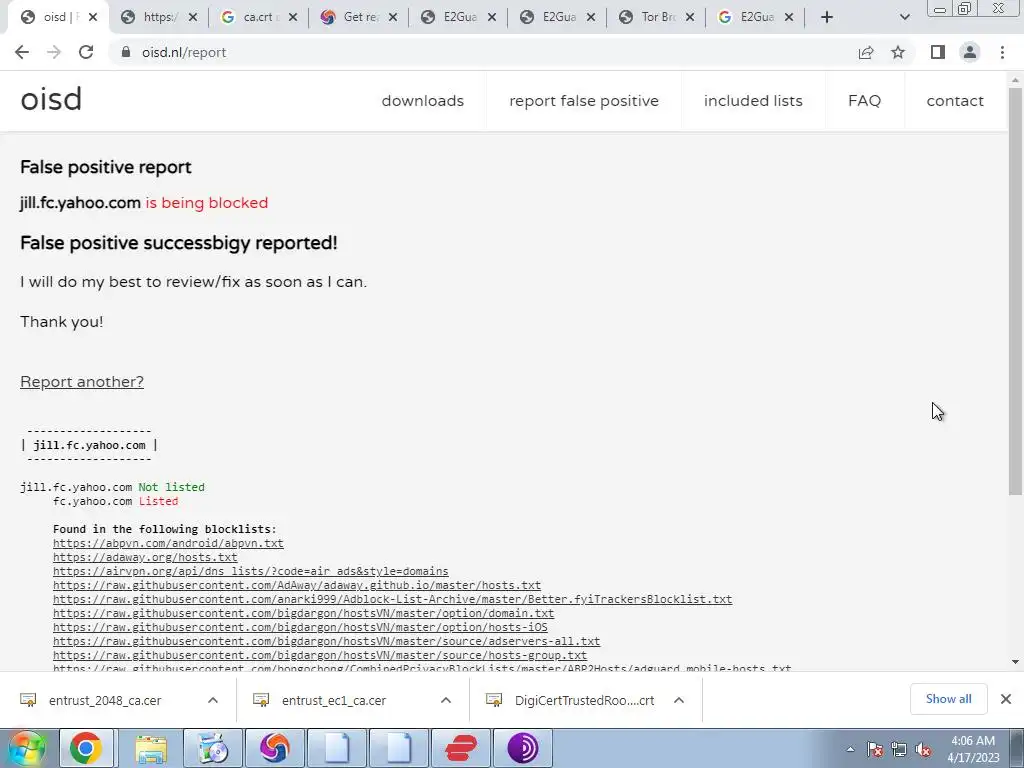Open the FAQ page

tap(864, 101)
